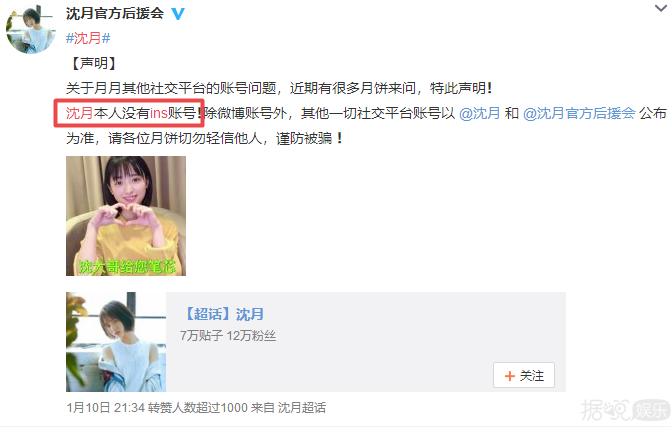Enlarge the heart-gesture photo in the post
Viewport: 671px width, 430px height.
point(126,216)
